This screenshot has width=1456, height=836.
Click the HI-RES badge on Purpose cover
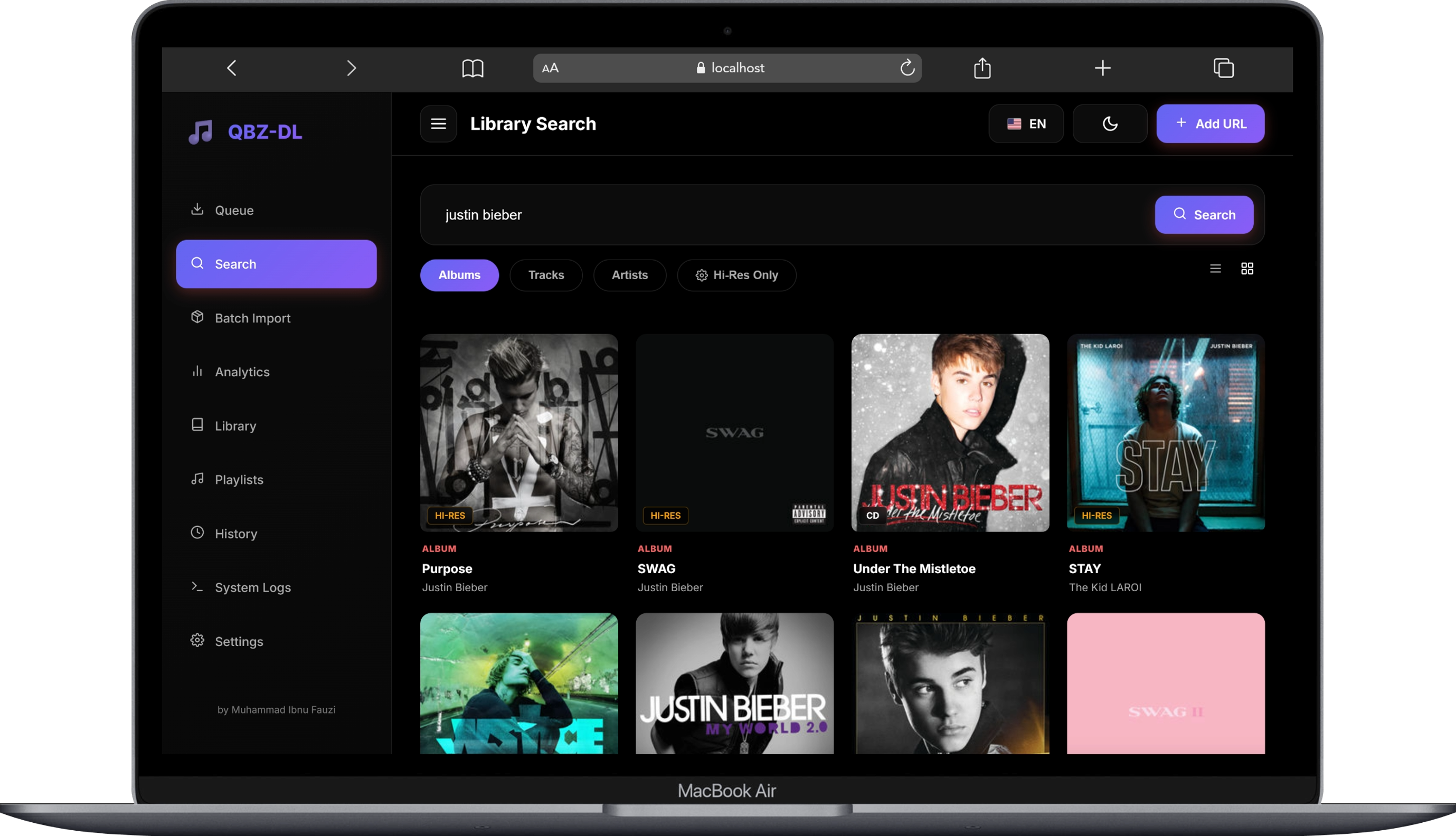450,516
